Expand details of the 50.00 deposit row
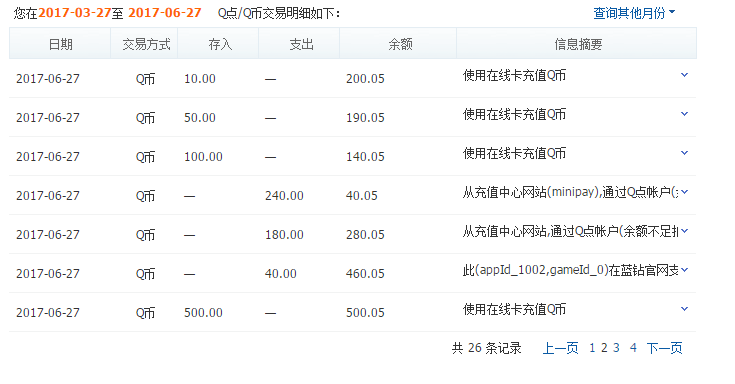This screenshot has height=384, width=735. click(684, 114)
